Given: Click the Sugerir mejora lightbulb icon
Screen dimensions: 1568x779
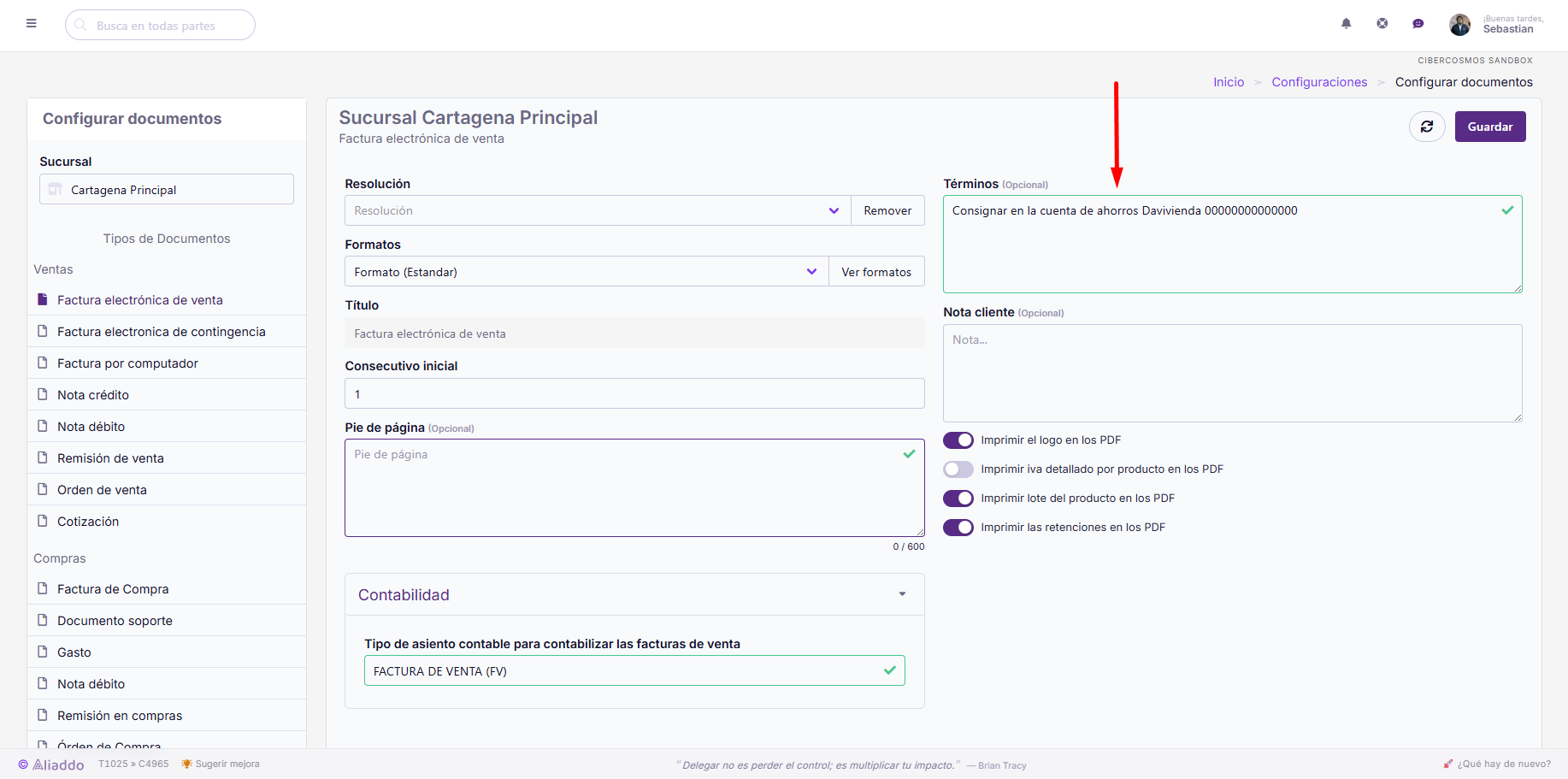Looking at the screenshot, I should point(186,764).
